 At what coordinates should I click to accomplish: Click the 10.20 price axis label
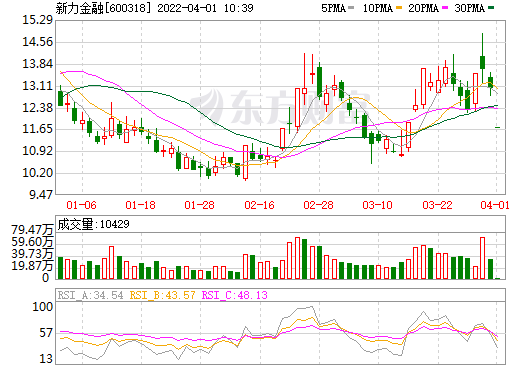coord(38,173)
